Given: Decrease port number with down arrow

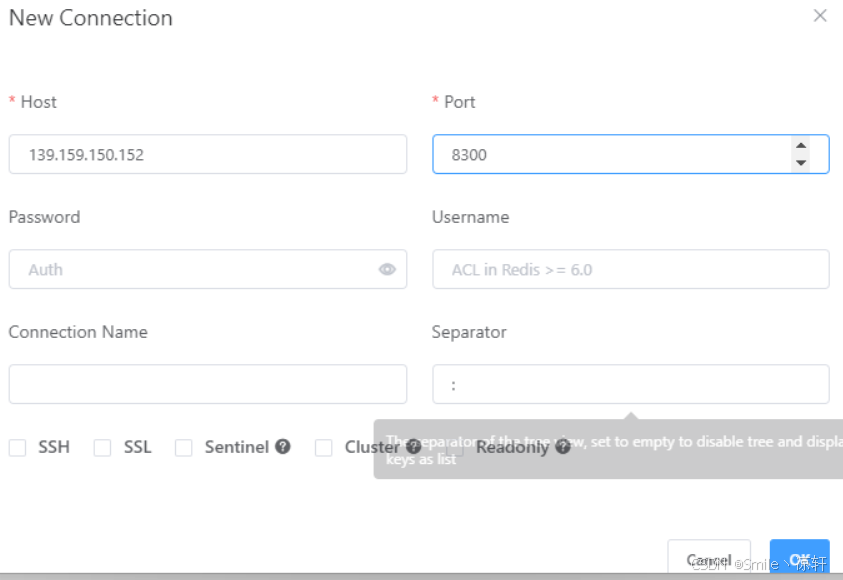Looking at the screenshot, I should (801, 163).
